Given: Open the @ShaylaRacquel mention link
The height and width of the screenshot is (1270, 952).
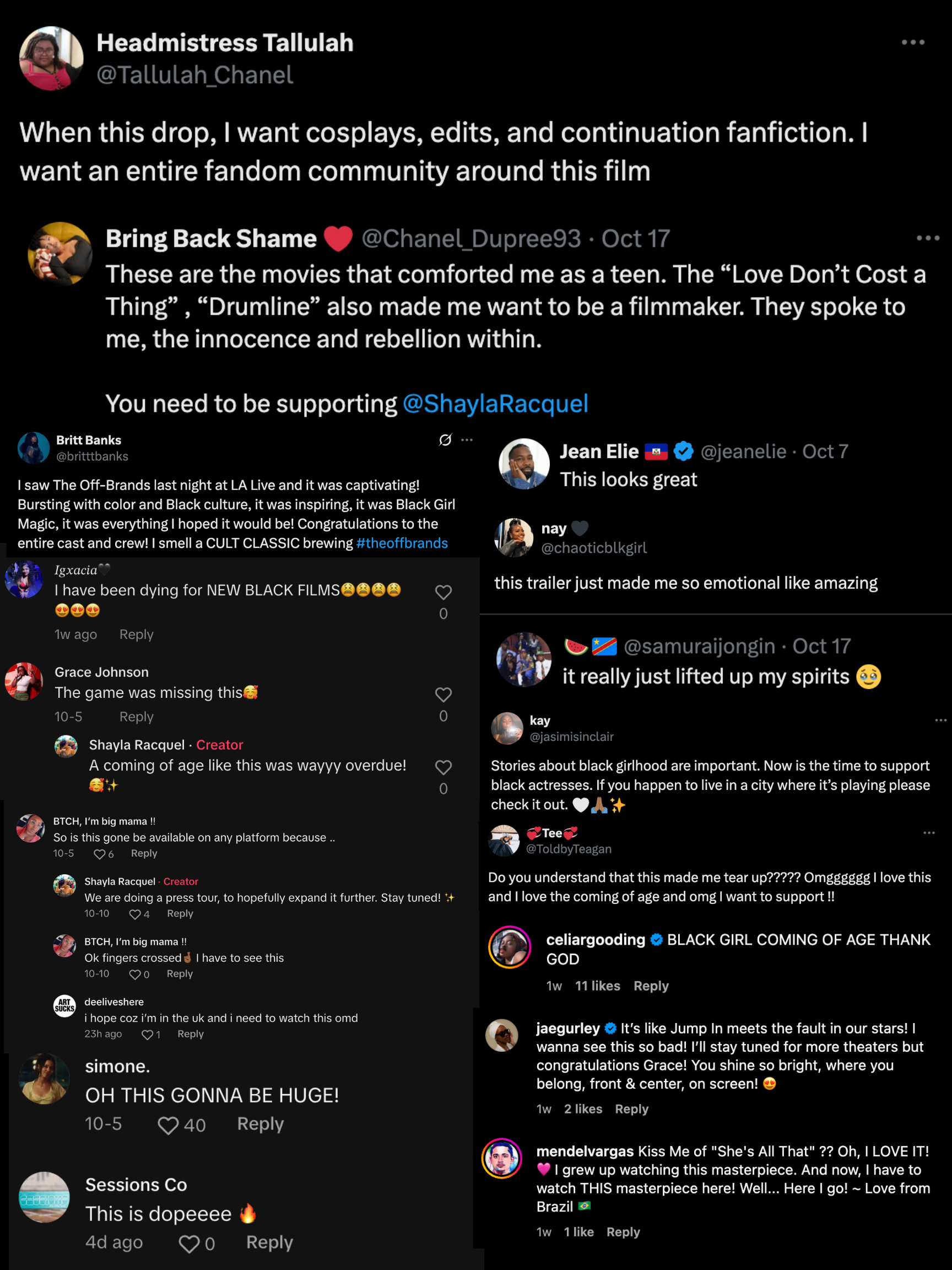Looking at the screenshot, I should [x=495, y=403].
